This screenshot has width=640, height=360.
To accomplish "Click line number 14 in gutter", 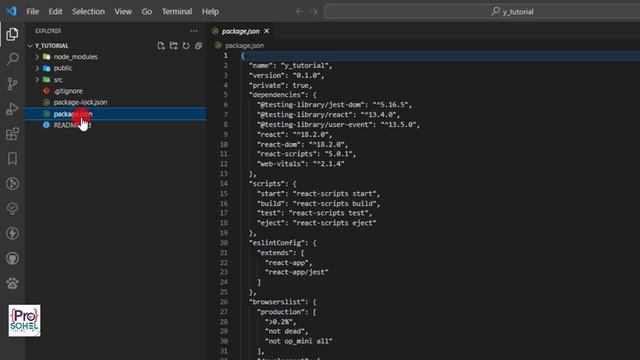I will 224,184.
